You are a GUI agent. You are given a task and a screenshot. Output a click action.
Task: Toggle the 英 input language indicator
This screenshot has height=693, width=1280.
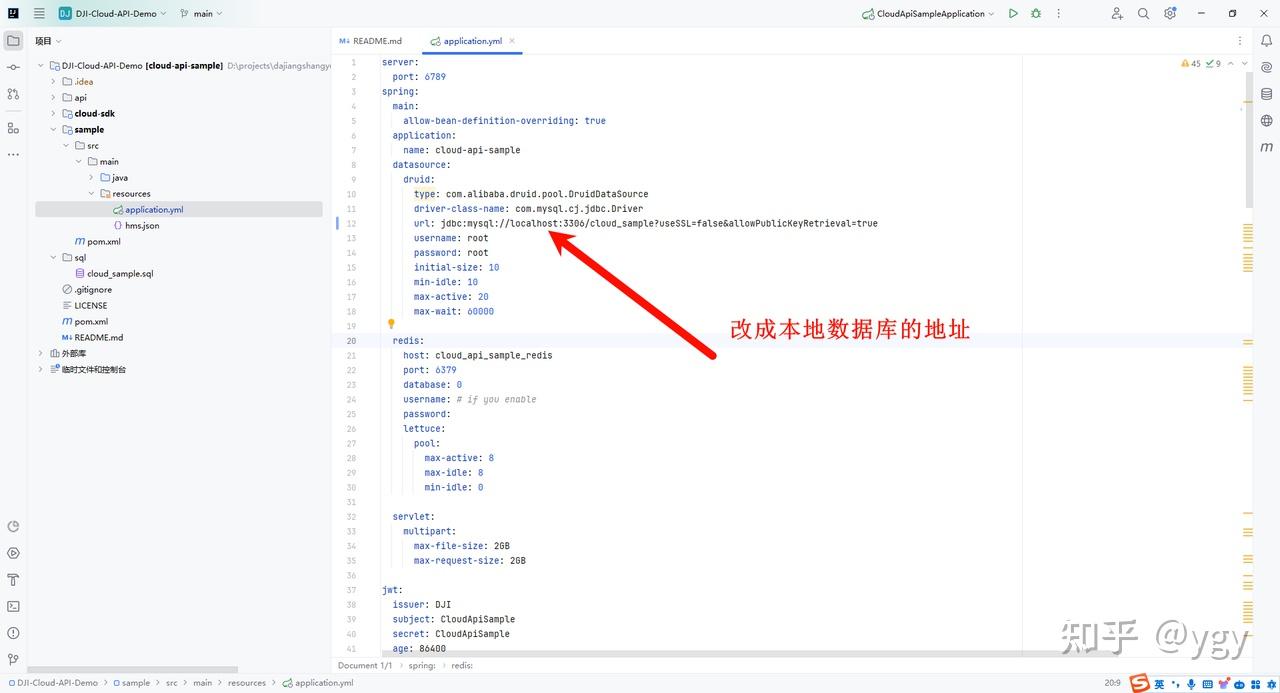[x=1159, y=684]
